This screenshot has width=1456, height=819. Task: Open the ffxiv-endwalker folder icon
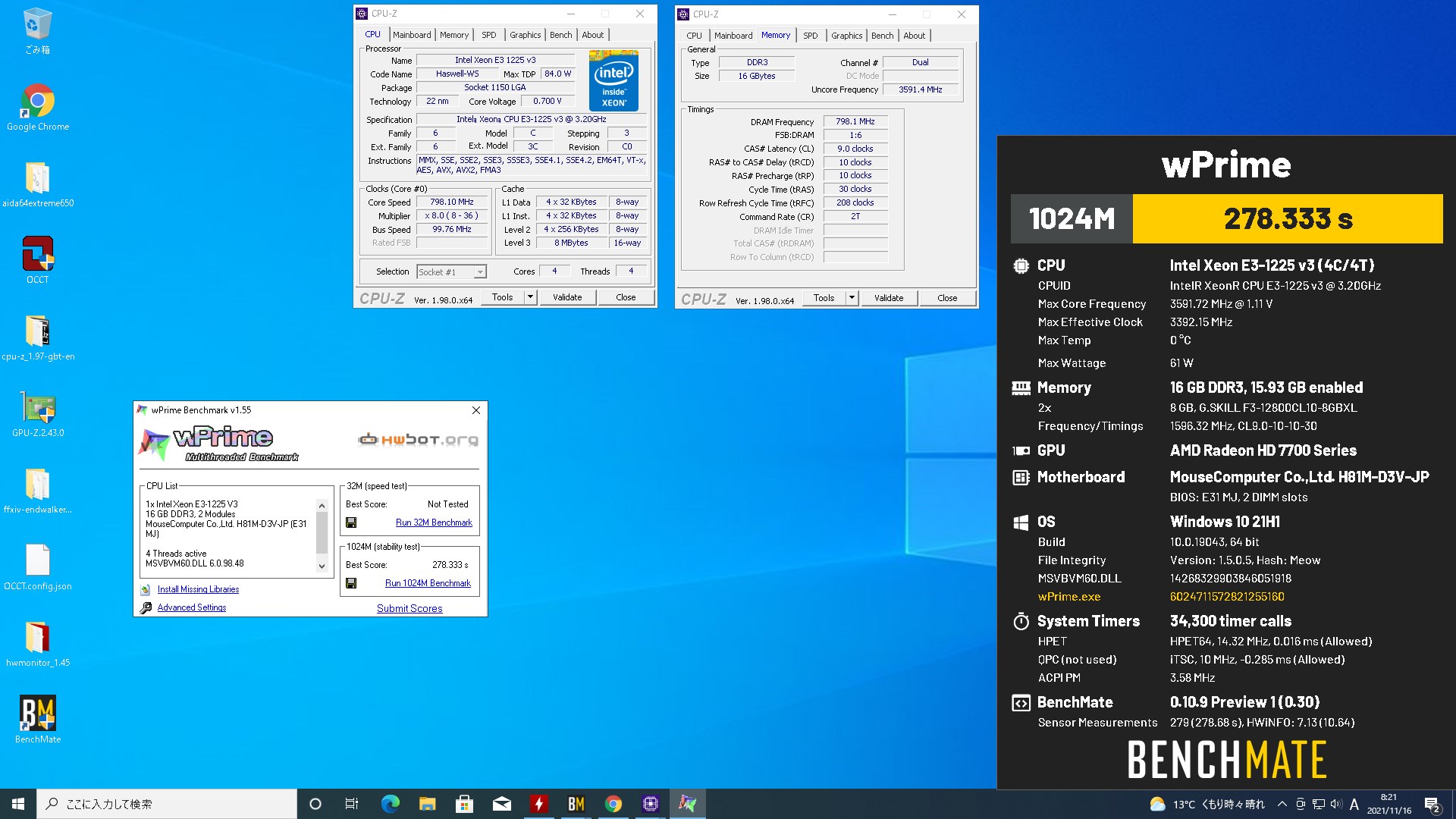click(x=37, y=491)
